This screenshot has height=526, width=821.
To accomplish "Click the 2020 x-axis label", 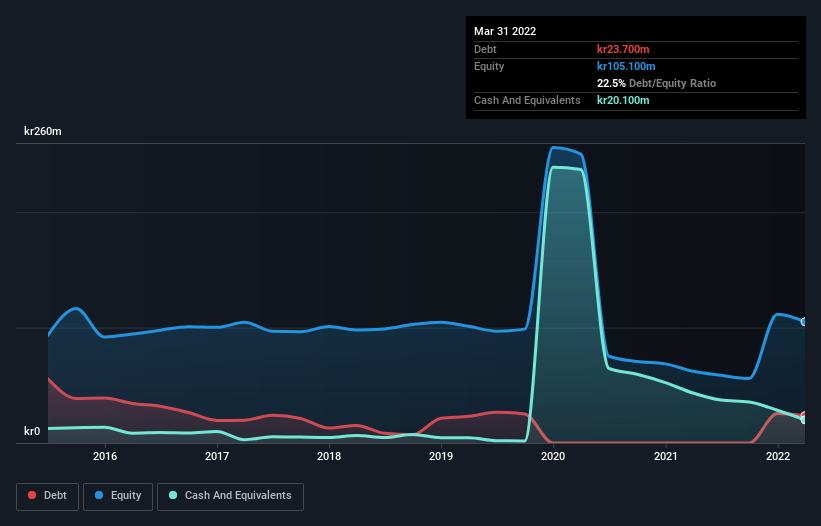I will pyautogui.click(x=553, y=456).
